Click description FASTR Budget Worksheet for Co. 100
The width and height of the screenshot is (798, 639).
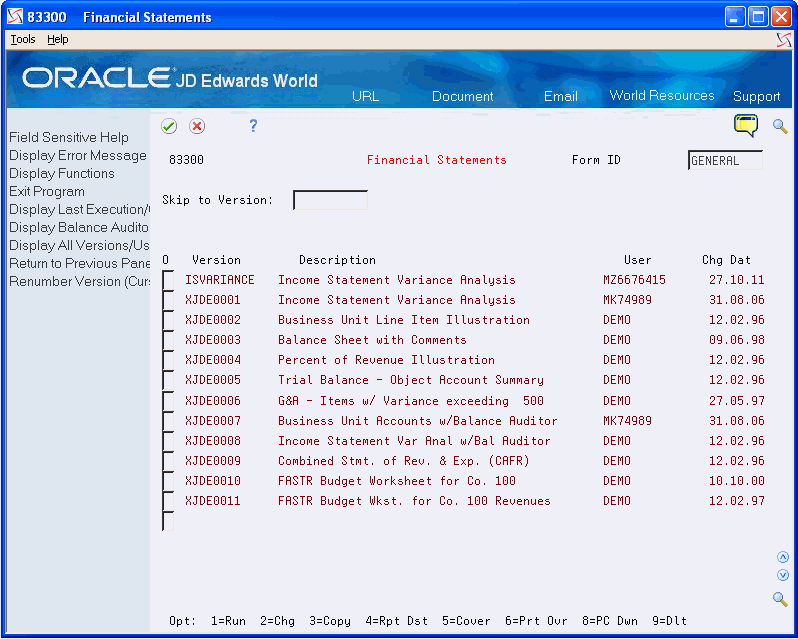pyautogui.click(x=396, y=481)
